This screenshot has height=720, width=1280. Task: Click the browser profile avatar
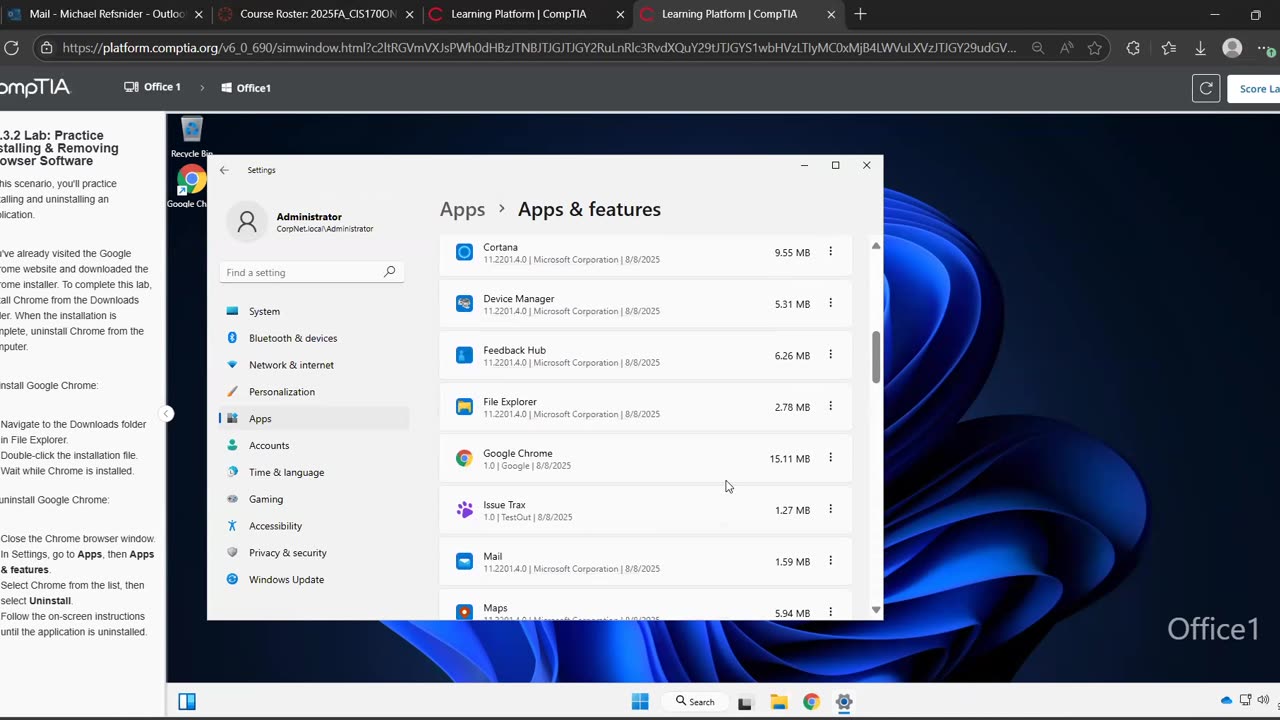click(1232, 48)
